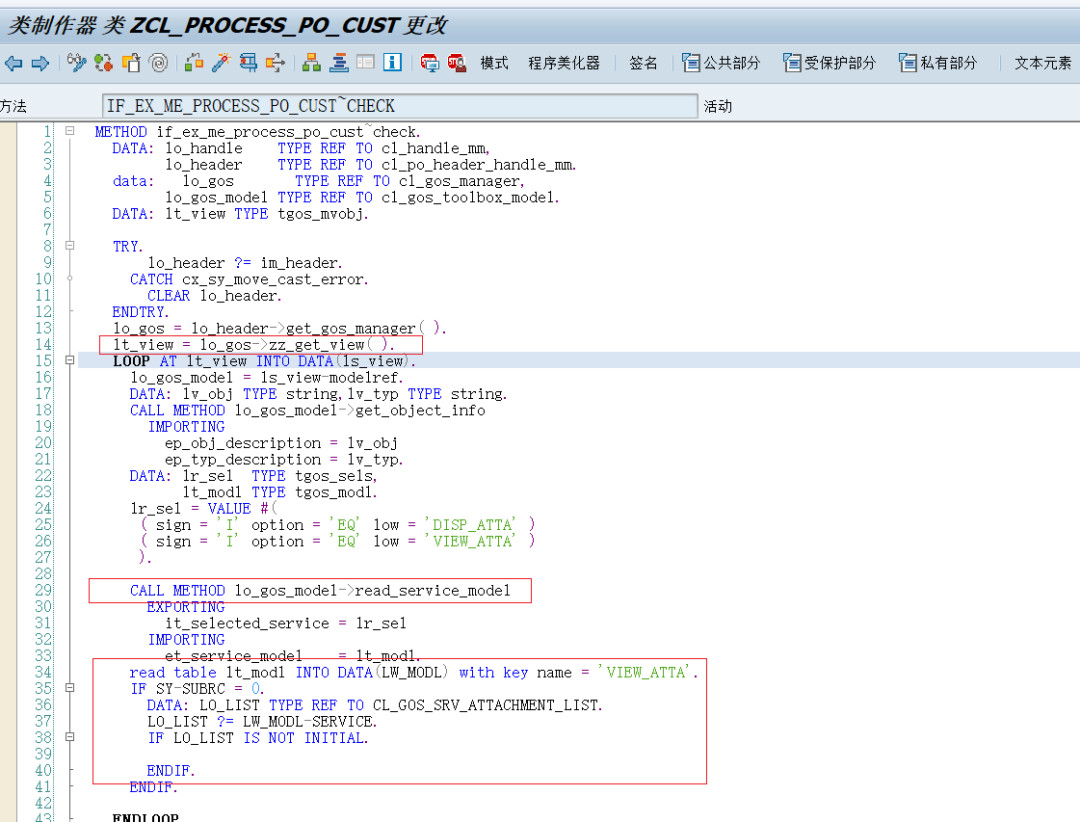Click 'ep_typ_description' parameter on line 21

[242, 460]
